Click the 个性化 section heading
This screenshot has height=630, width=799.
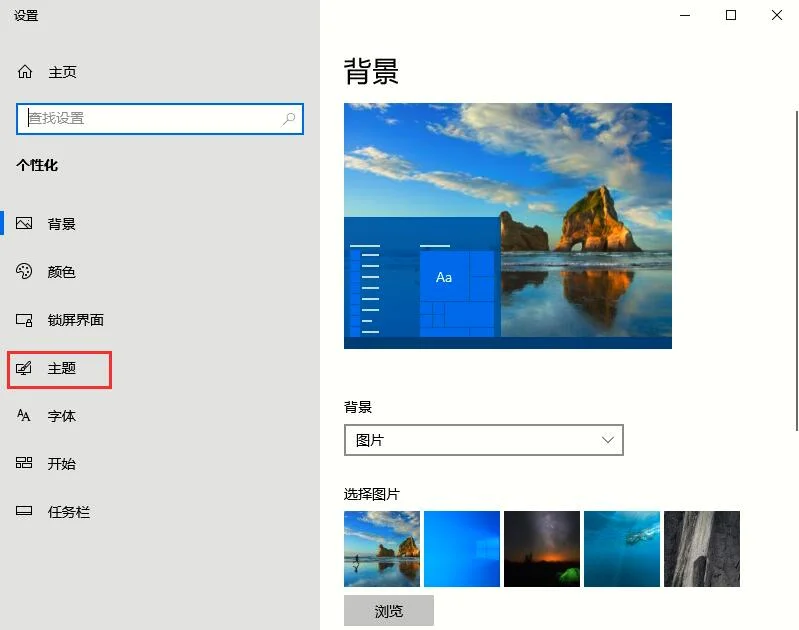point(37,165)
